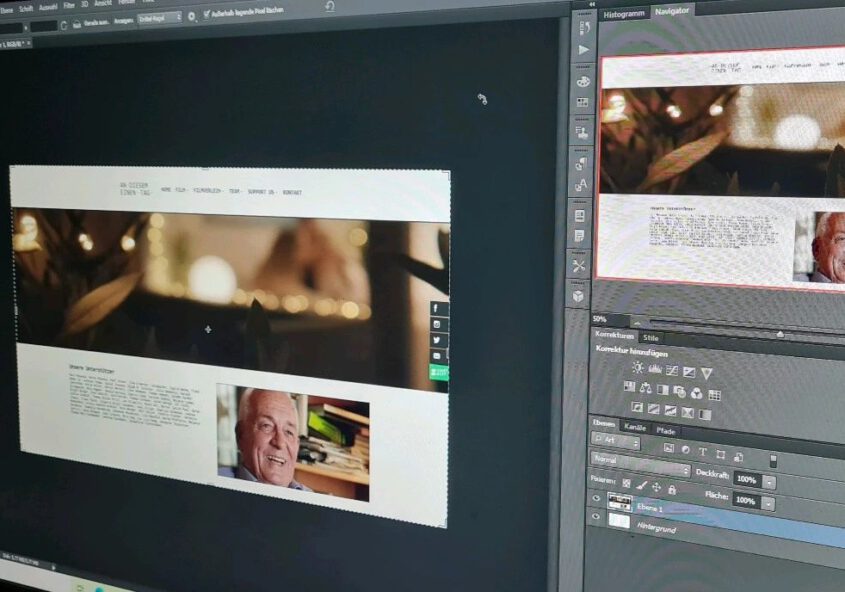The width and height of the screenshot is (845, 592).
Task: Hide the Ebene 1 layer visibility eye
Action: pyautogui.click(x=596, y=497)
